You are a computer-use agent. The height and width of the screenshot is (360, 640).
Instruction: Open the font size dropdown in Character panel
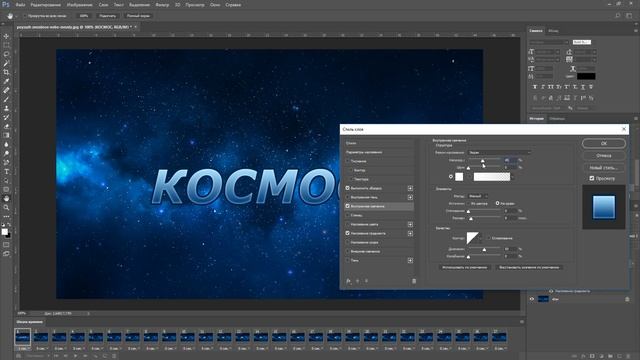coord(557,52)
